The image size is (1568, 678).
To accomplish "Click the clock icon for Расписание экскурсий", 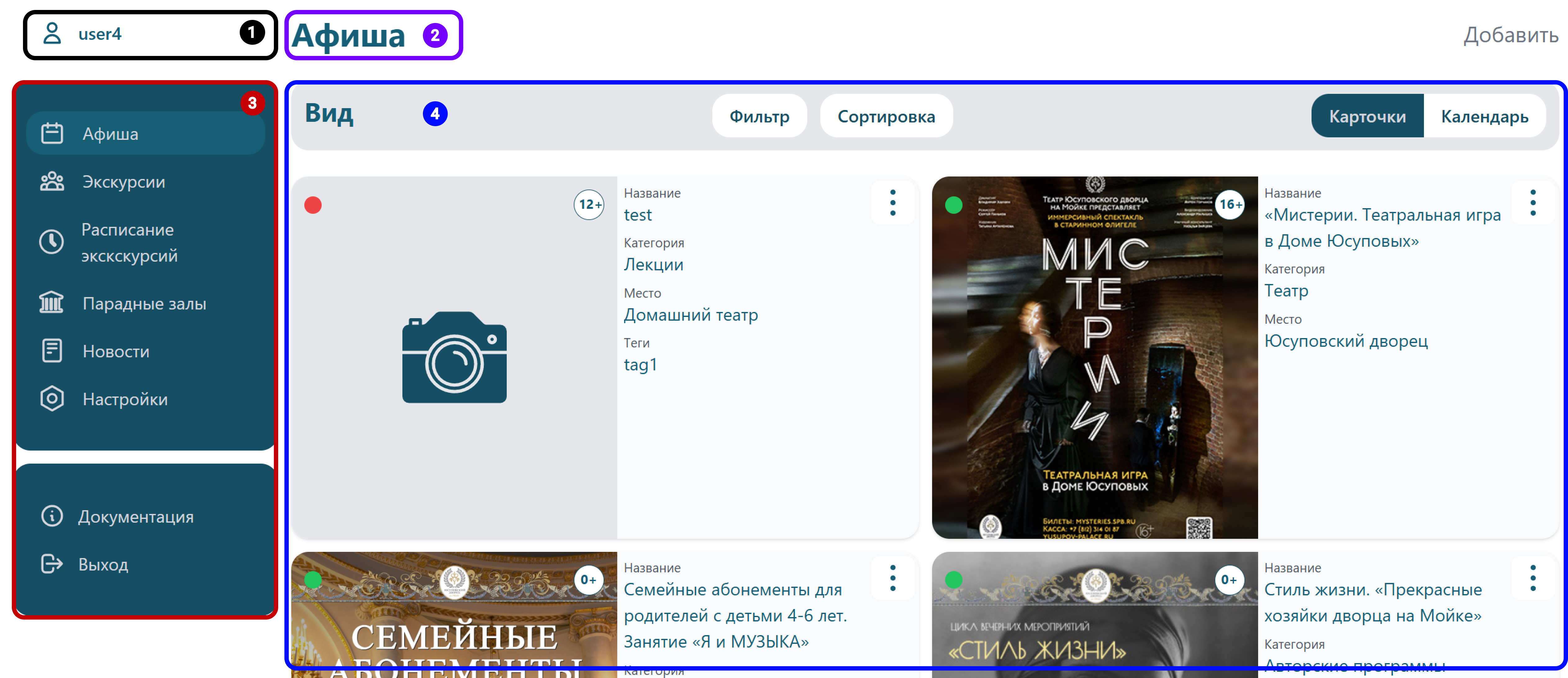I will point(52,242).
